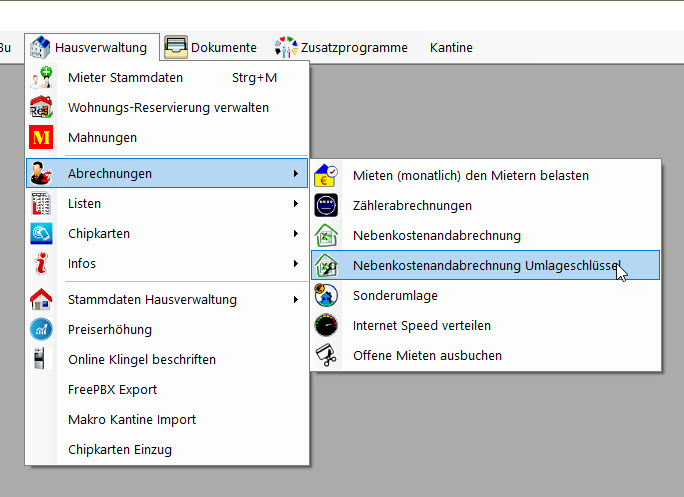Click the red Infos icon
Screen dimensions: 684x497
pyautogui.click(x=41, y=264)
